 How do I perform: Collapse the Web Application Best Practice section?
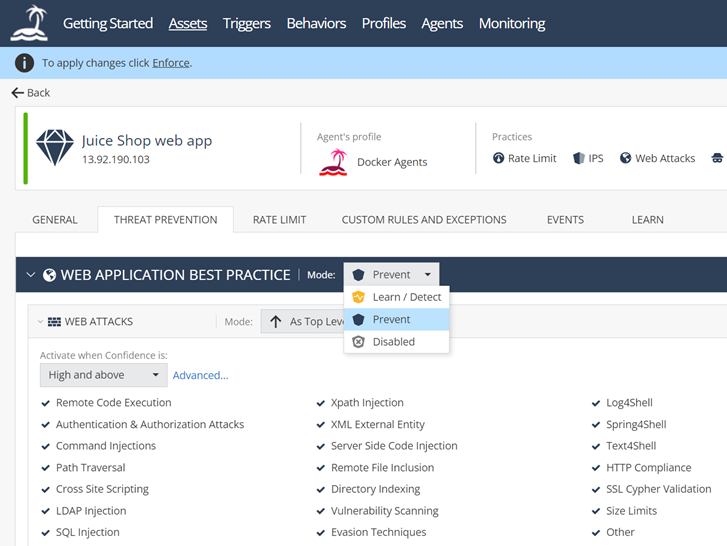[x=30, y=275]
